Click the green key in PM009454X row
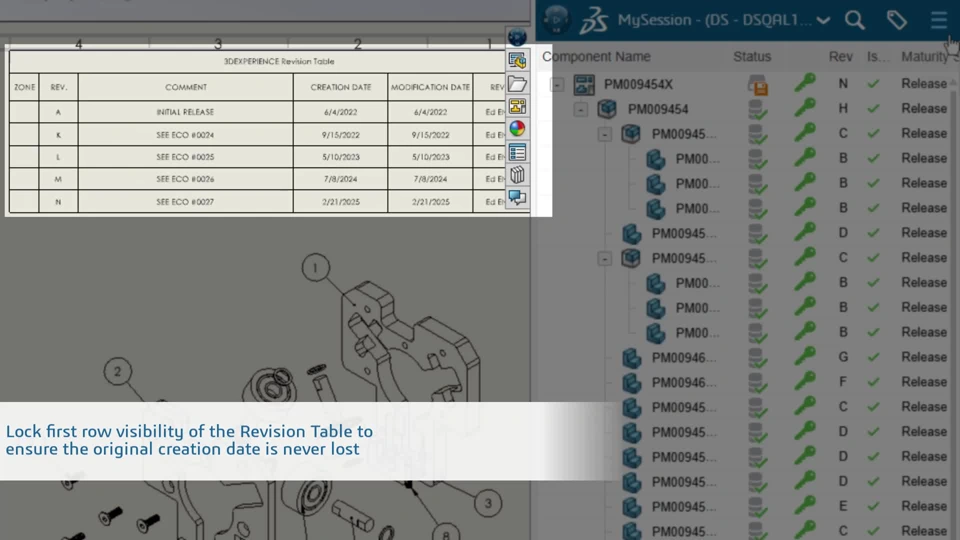This screenshot has width=960, height=540. click(804, 83)
